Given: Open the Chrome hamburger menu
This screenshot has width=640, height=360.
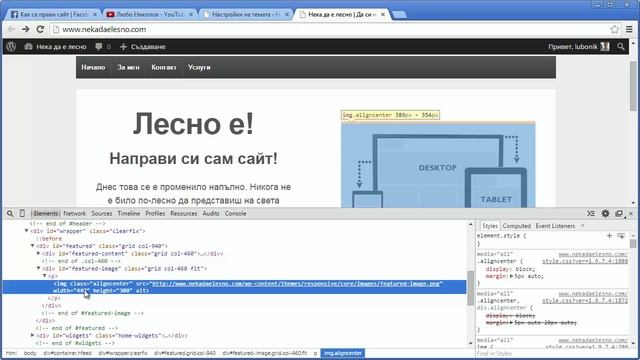Looking at the screenshot, I should (x=629, y=29).
